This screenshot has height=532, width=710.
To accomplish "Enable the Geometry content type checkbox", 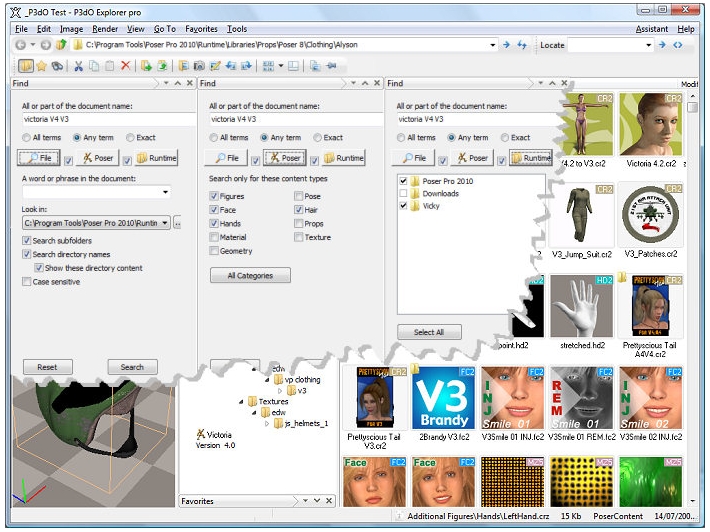I will click(x=214, y=250).
